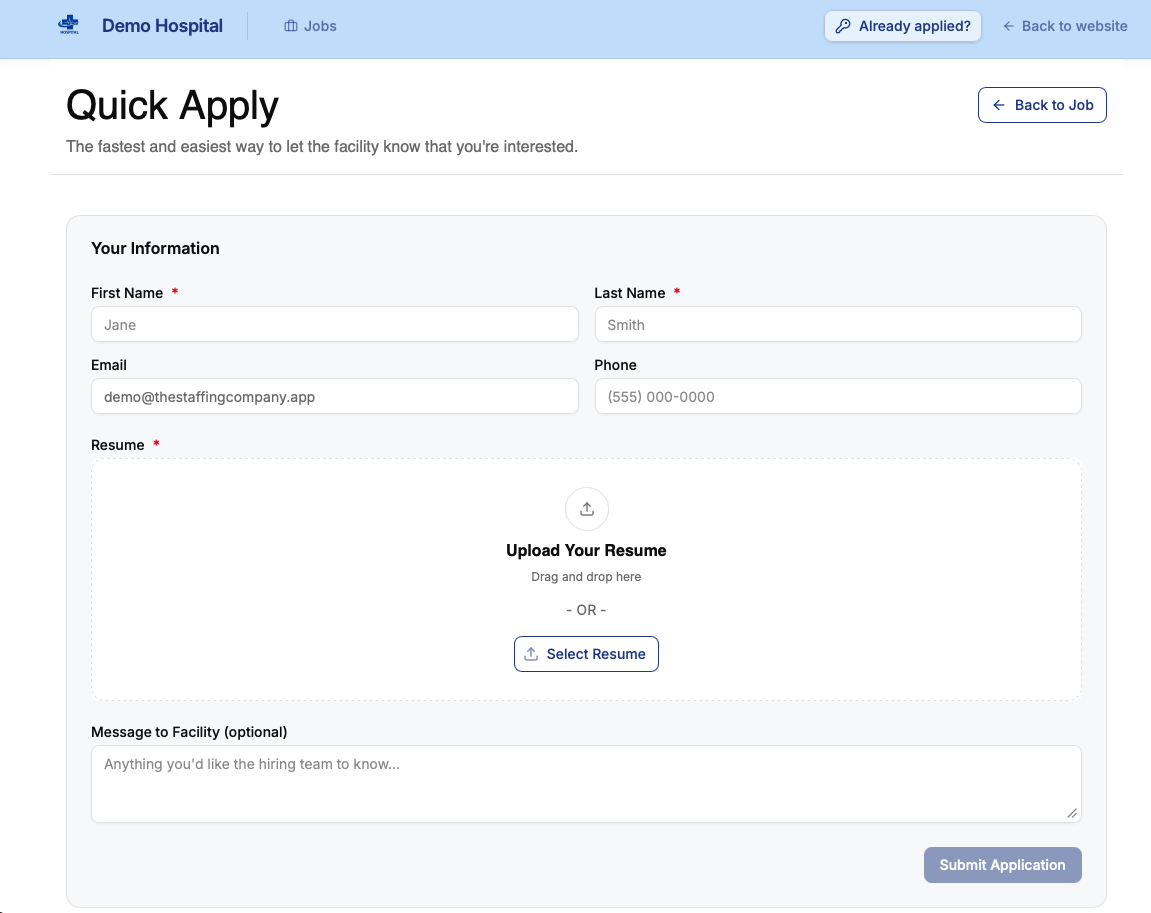Screen dimensions: 1151x913
Task: Click the Message to Facility text area
Action: tap(587, 784)
